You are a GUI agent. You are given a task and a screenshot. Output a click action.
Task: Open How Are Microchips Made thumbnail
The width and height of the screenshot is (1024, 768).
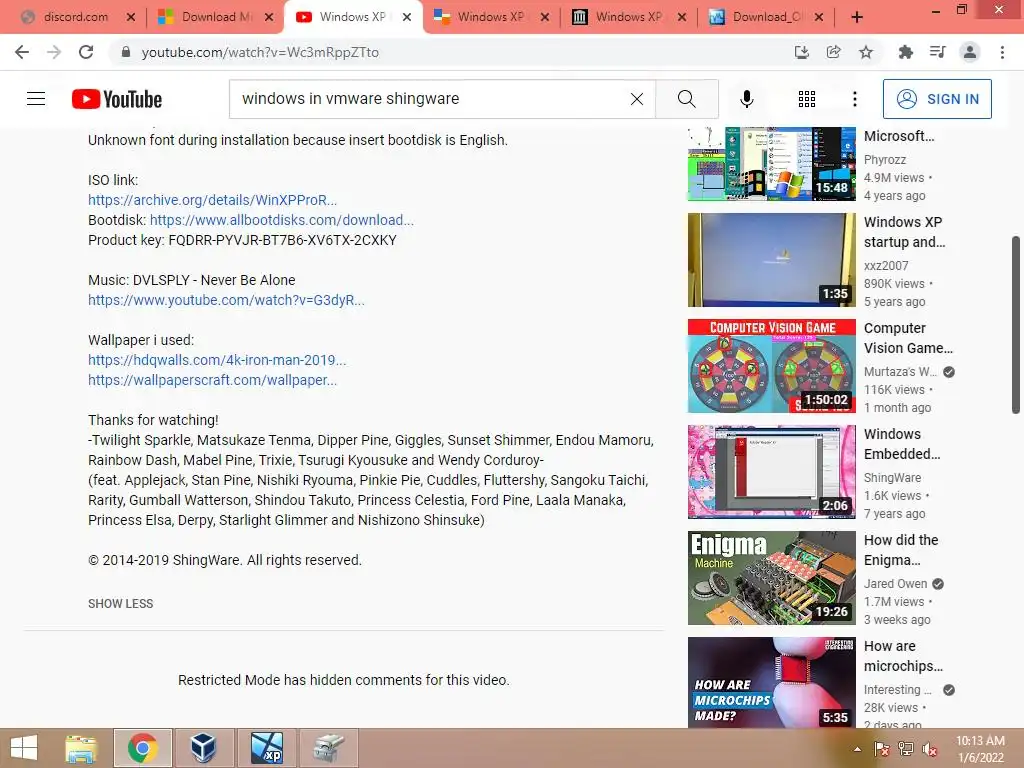771,682
